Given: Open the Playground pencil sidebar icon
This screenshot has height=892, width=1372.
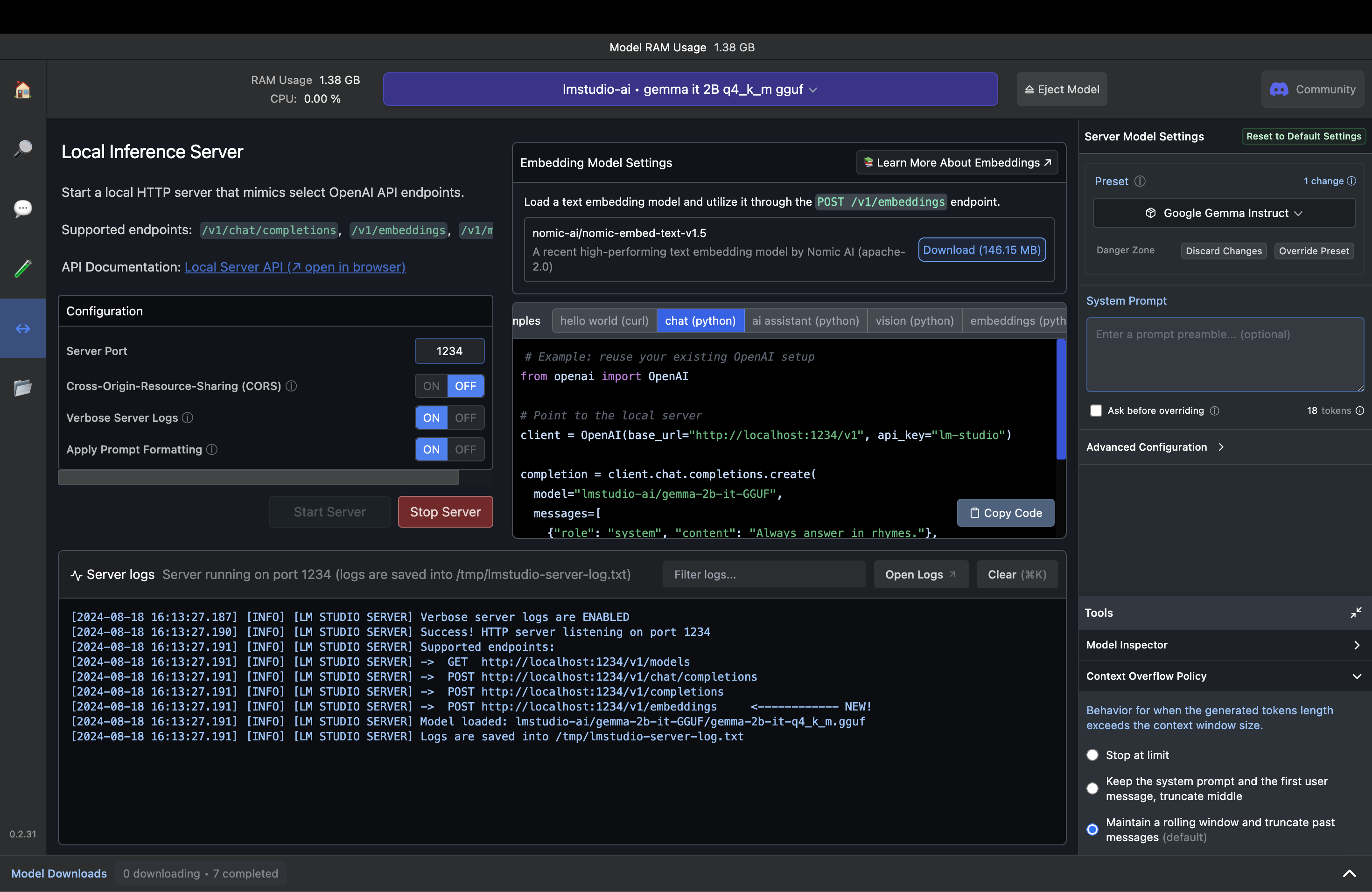Looking at the screenshot, I should point(22,268).
